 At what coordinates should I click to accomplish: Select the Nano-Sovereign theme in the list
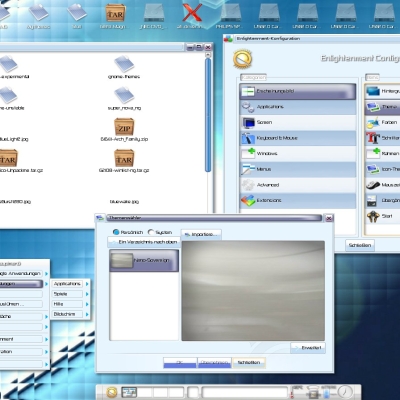pyautogui.click(x=144, y=260)
